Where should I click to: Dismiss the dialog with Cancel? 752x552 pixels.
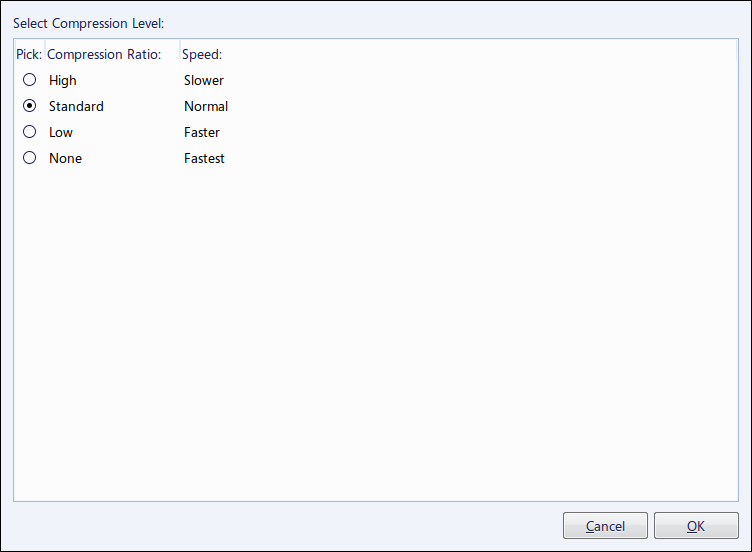[x=605, y=526]
